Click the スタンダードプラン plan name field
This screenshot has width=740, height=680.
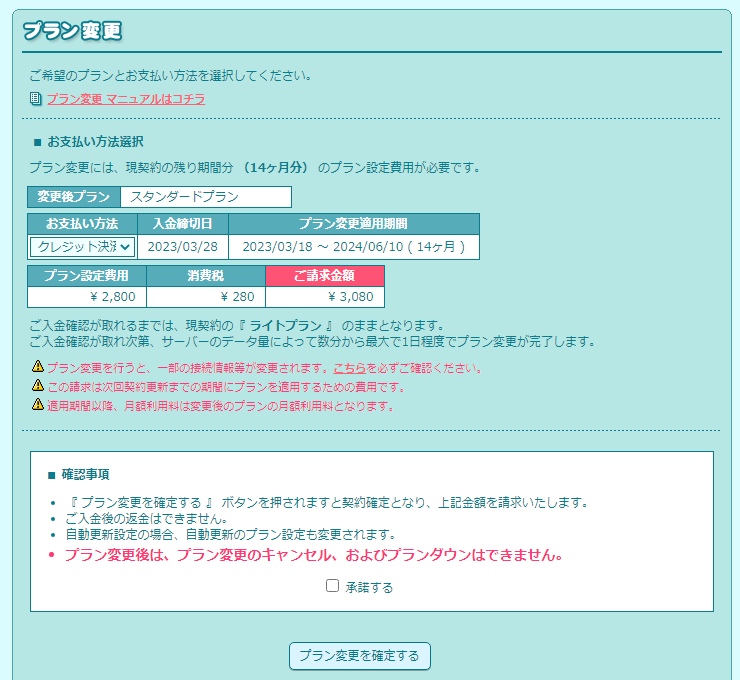tap(205, 197)
